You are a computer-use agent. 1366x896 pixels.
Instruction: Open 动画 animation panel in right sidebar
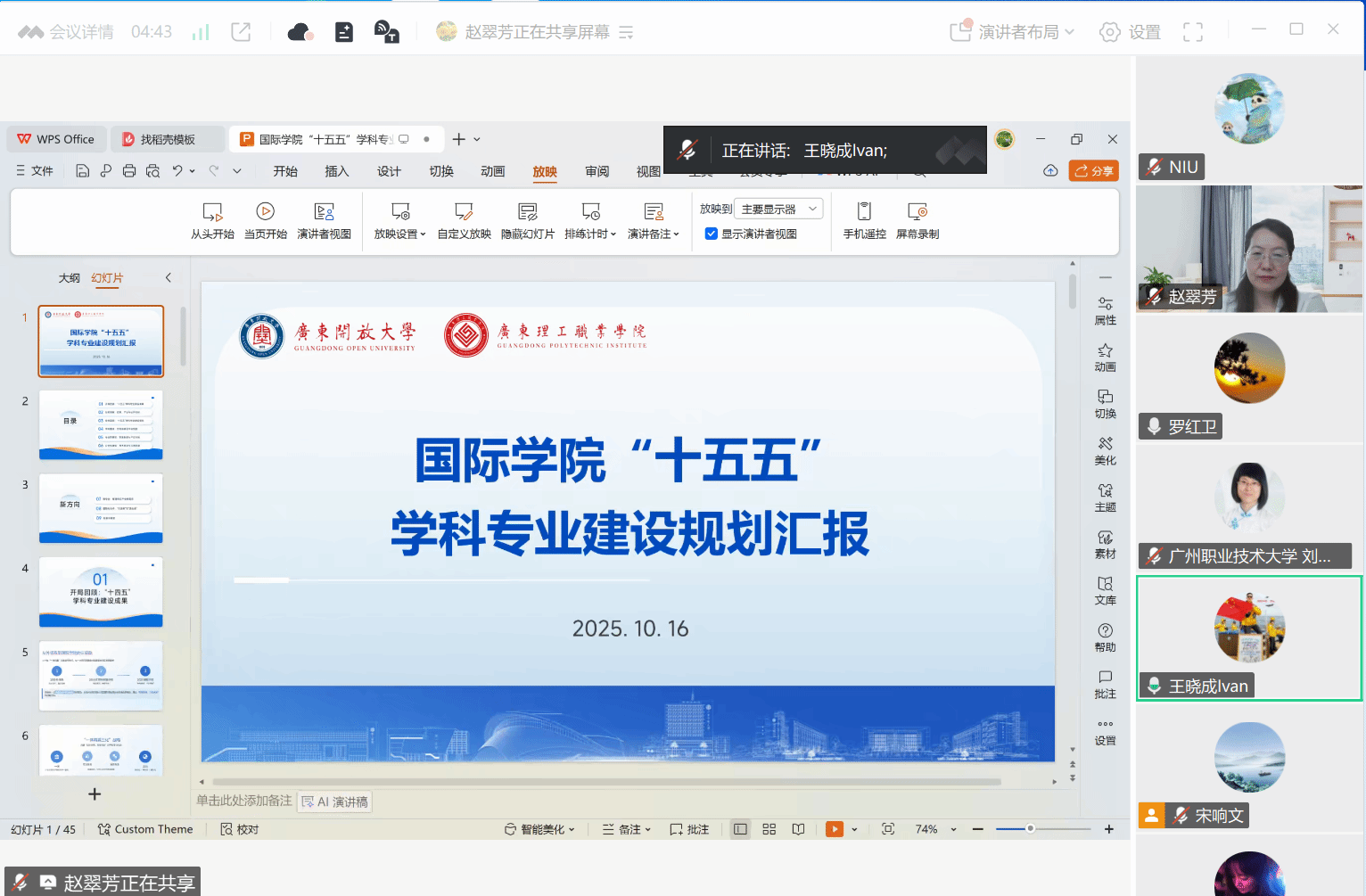point(1105,357)
